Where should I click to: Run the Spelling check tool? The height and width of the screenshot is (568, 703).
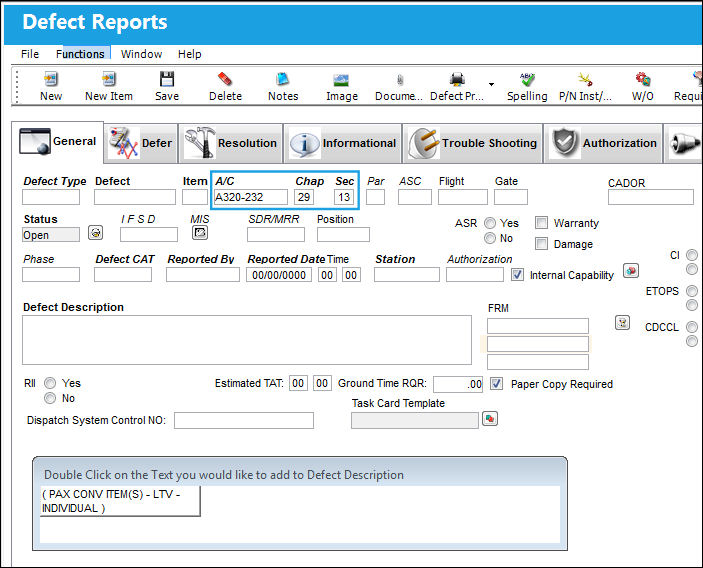[x=527, y=79]
